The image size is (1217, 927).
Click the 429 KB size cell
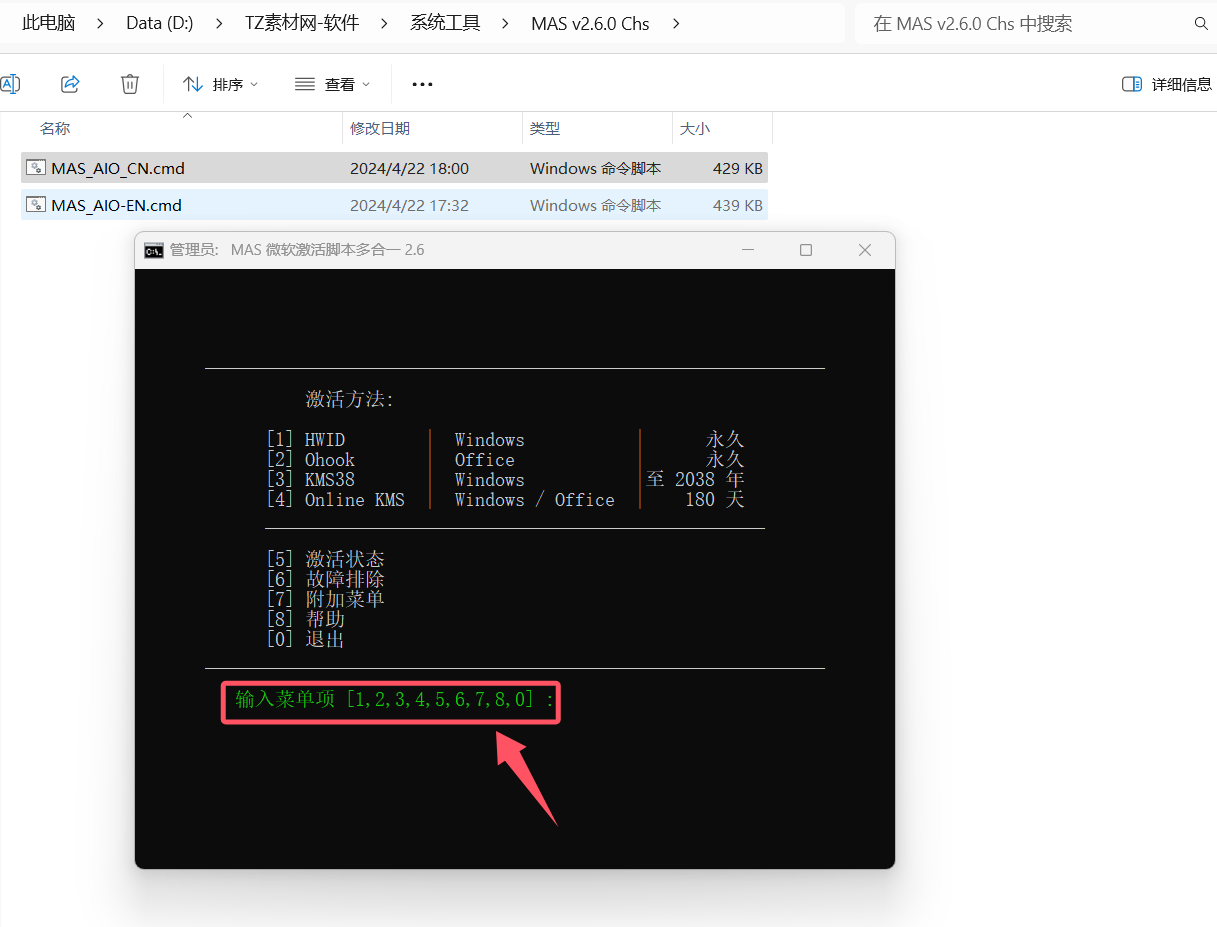coord(738,169)
